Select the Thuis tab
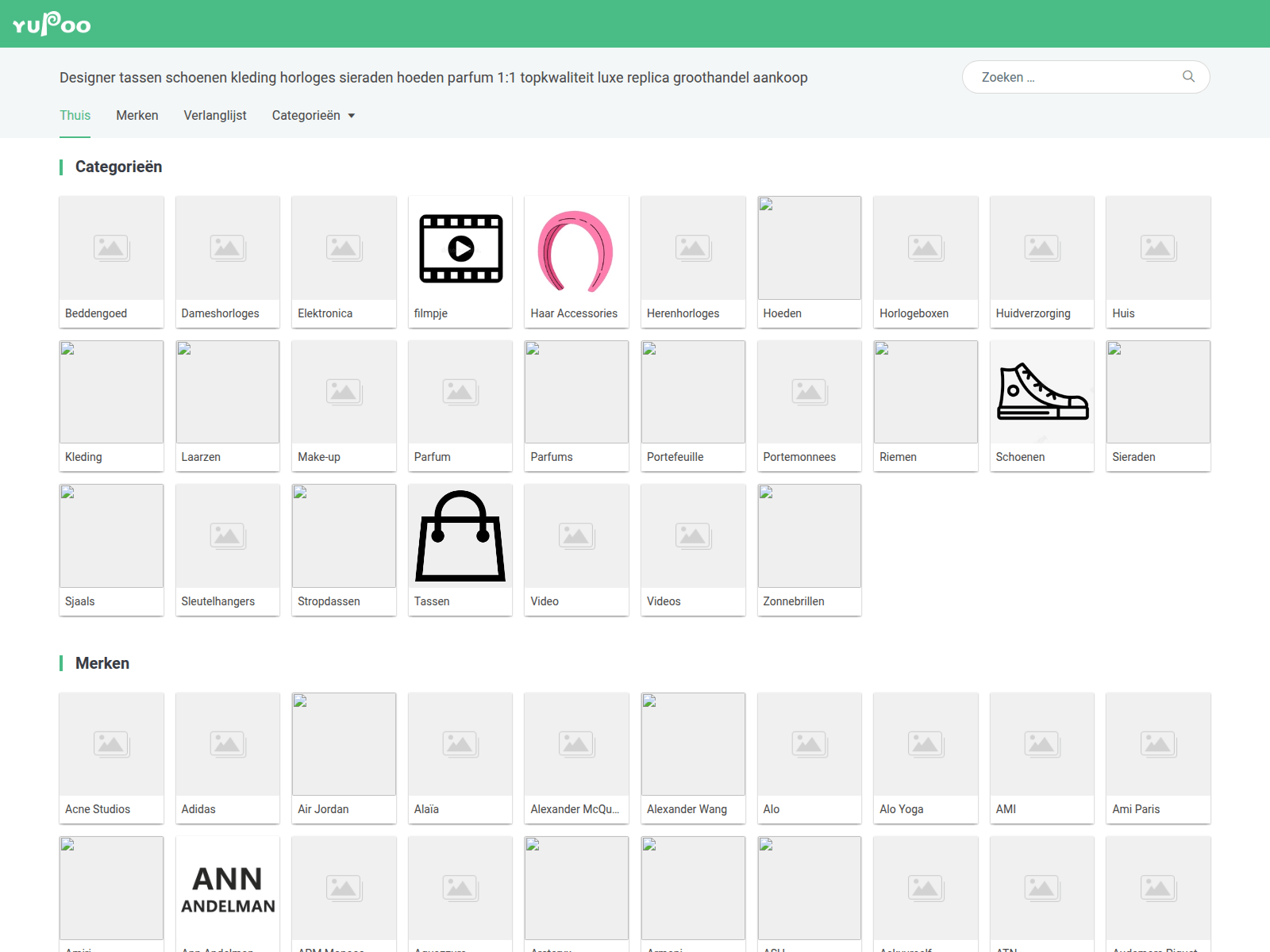 click(x=75, y=116)
